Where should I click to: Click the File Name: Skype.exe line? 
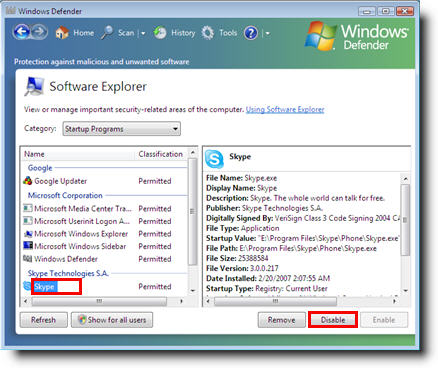(x=242, y=178)
